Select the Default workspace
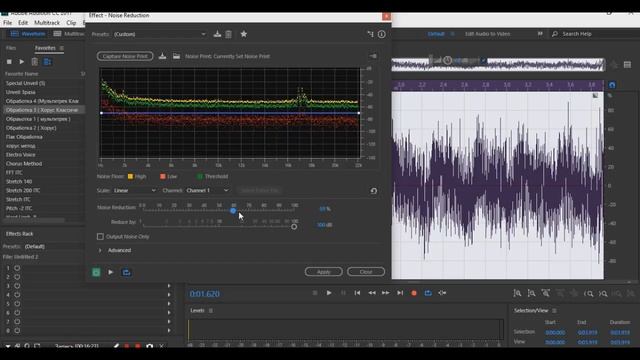 436,34
